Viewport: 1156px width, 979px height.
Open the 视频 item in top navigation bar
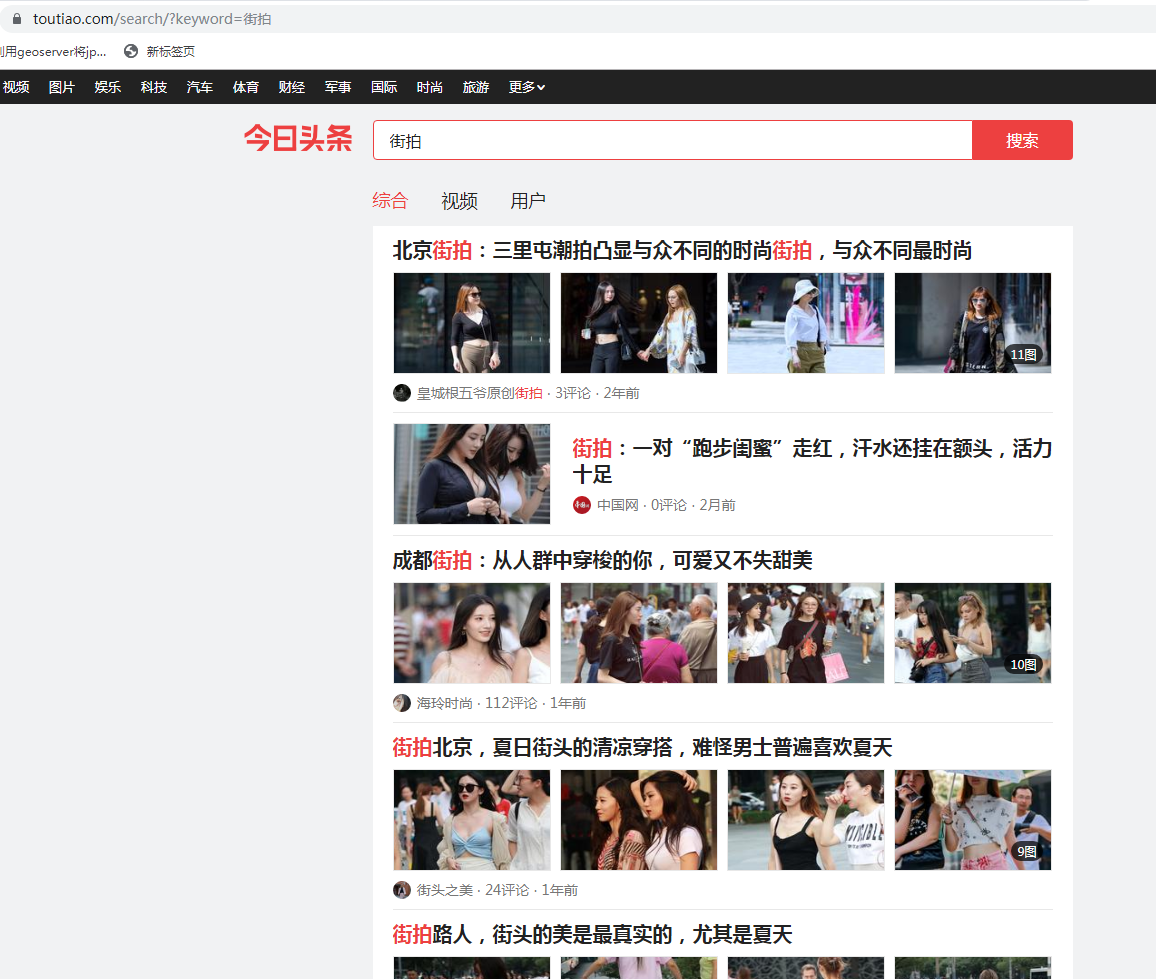(15, 87)
